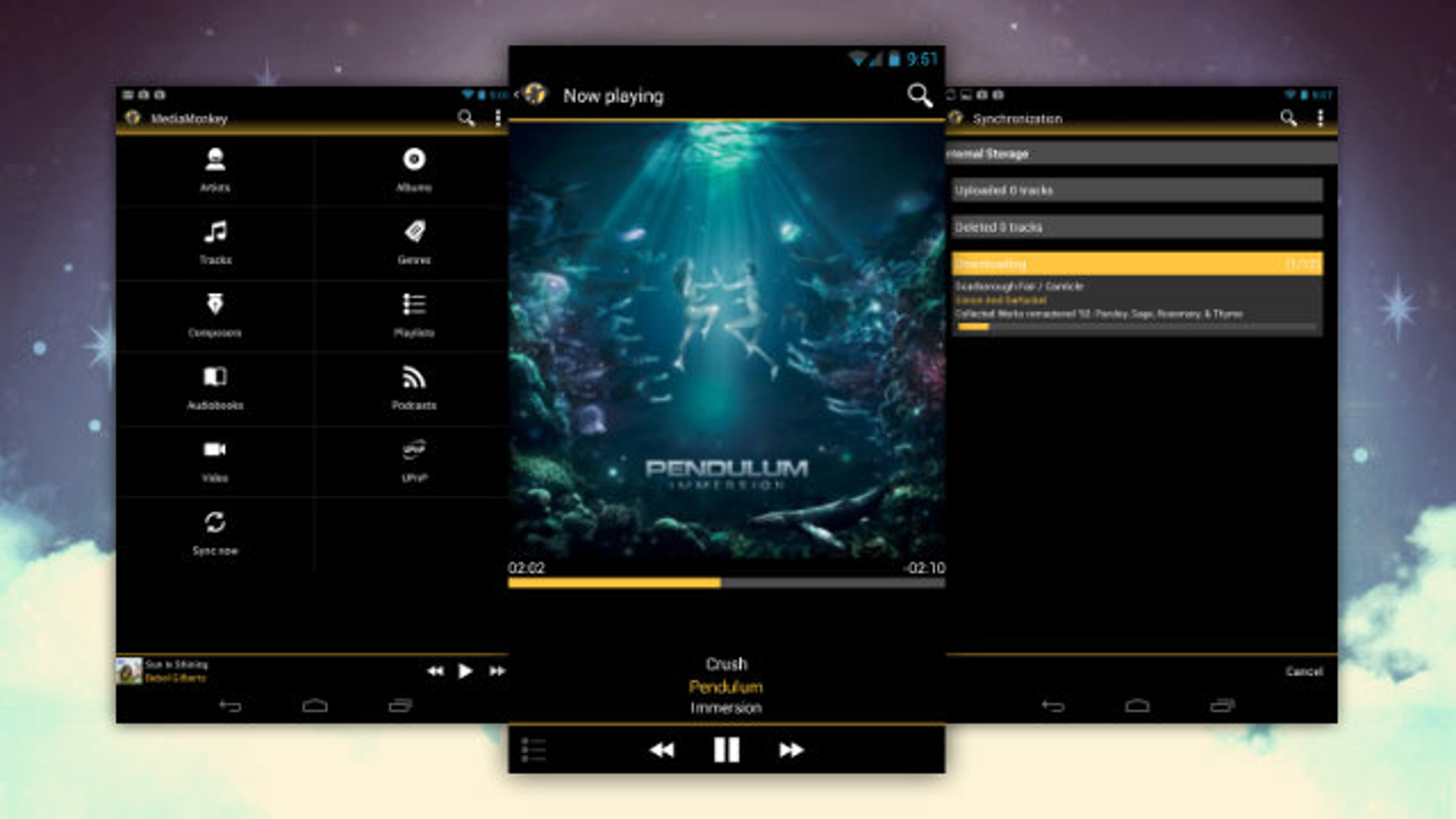Tap elapsed time 02:02
The height and width of the screenshot is (819, 1456).
coord(527,568)
